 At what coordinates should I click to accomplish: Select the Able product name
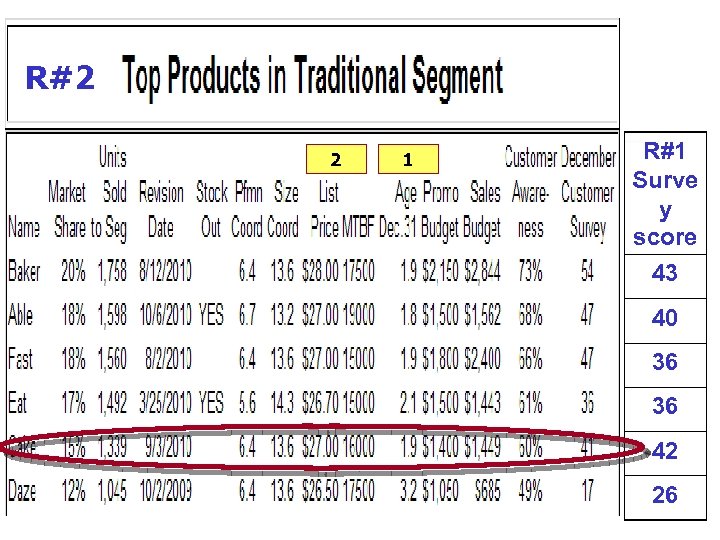[21, 315]
